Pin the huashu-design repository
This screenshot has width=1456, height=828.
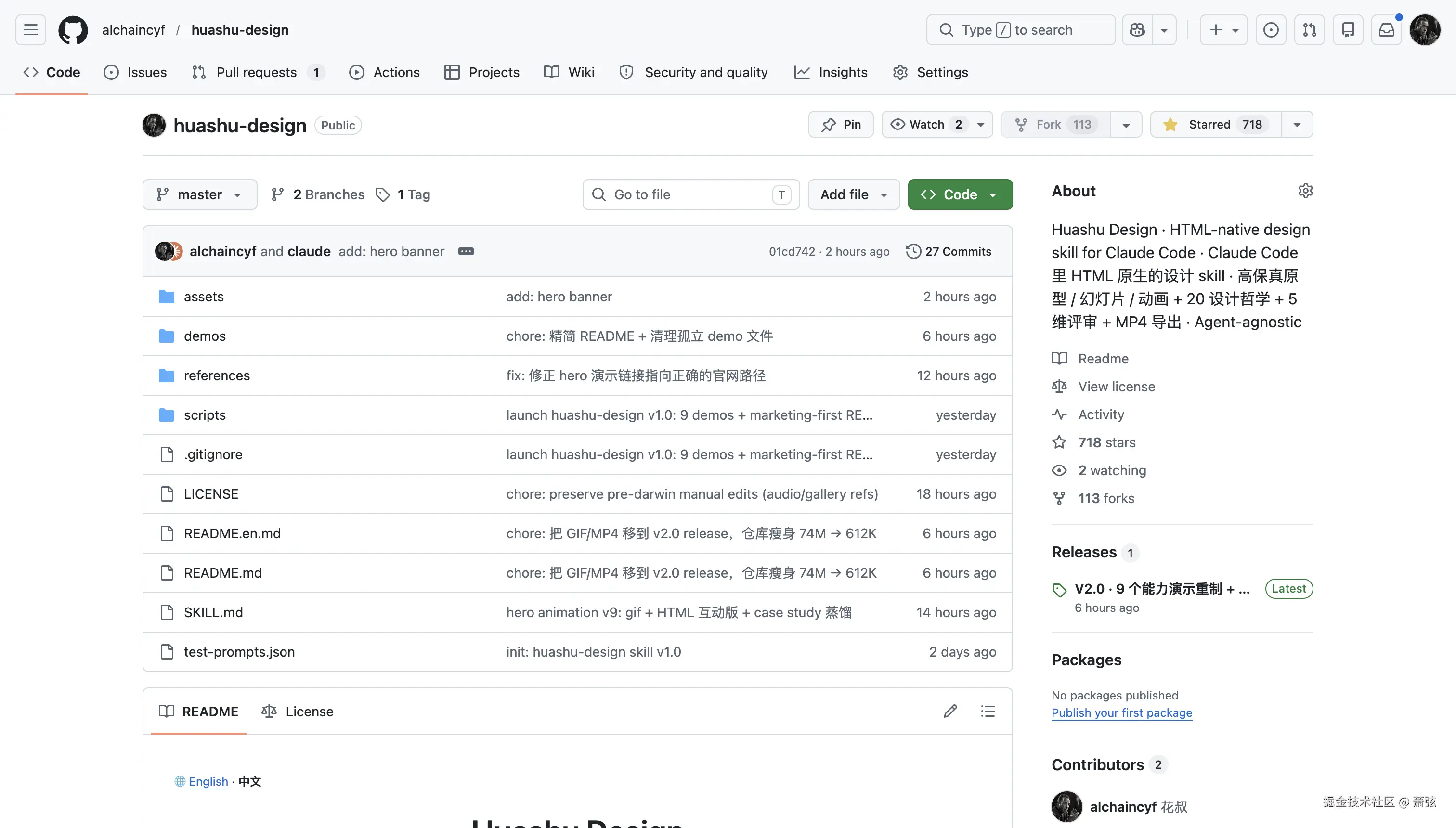[841, 125]
